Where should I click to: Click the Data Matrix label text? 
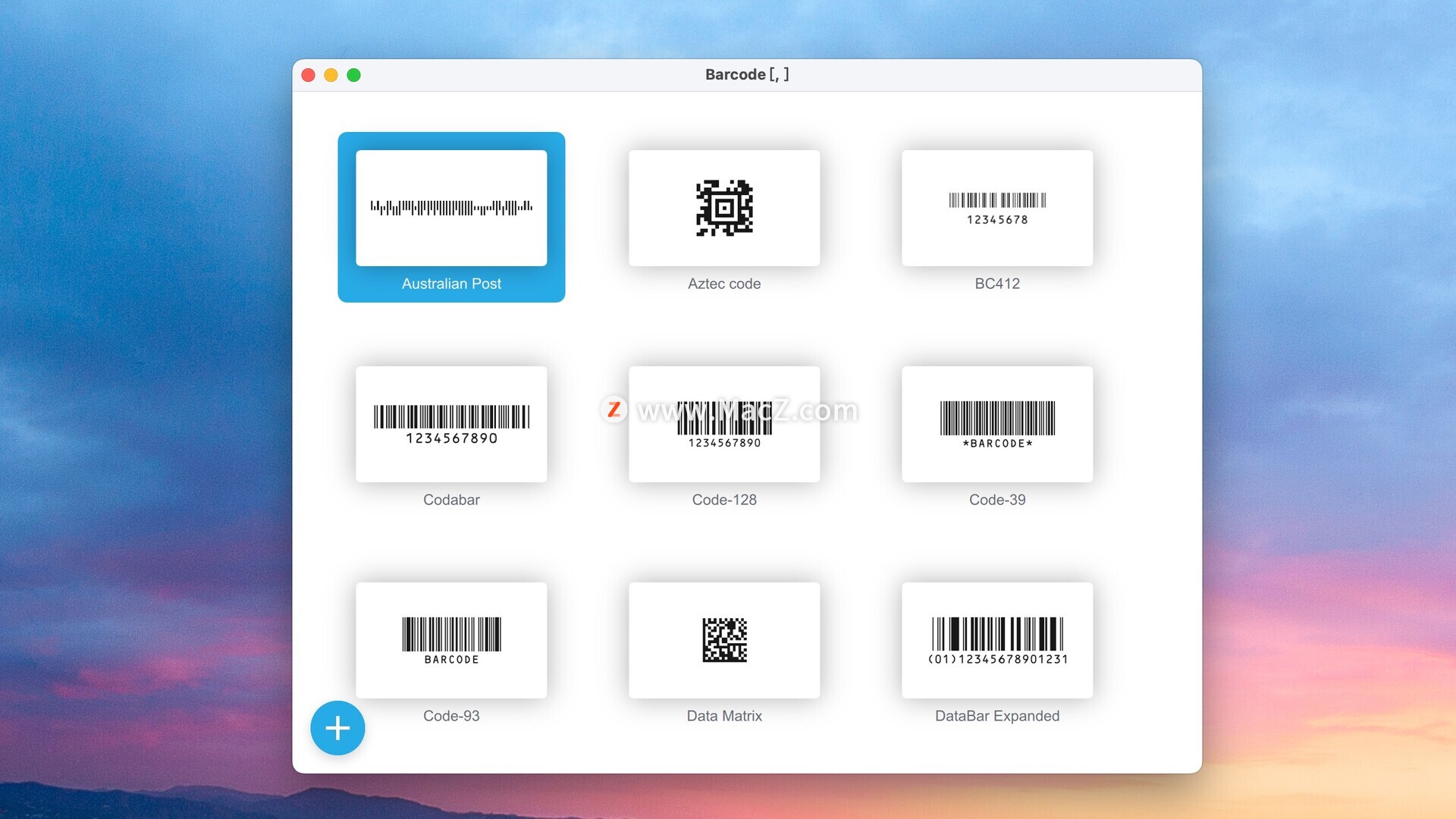tap(724, 716)
